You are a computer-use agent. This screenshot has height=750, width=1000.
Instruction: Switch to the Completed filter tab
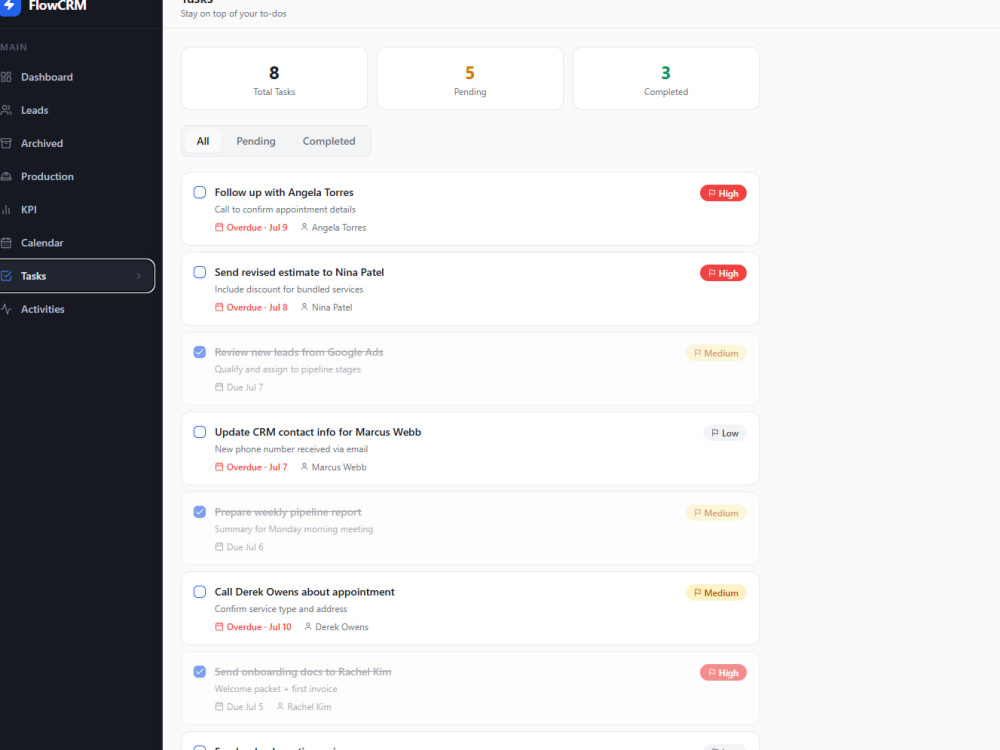[329, 141]
